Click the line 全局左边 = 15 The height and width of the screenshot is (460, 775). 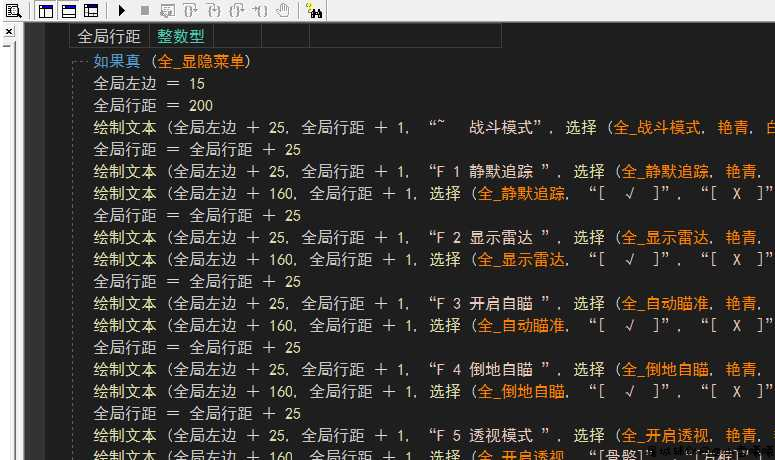click(149, 84)
